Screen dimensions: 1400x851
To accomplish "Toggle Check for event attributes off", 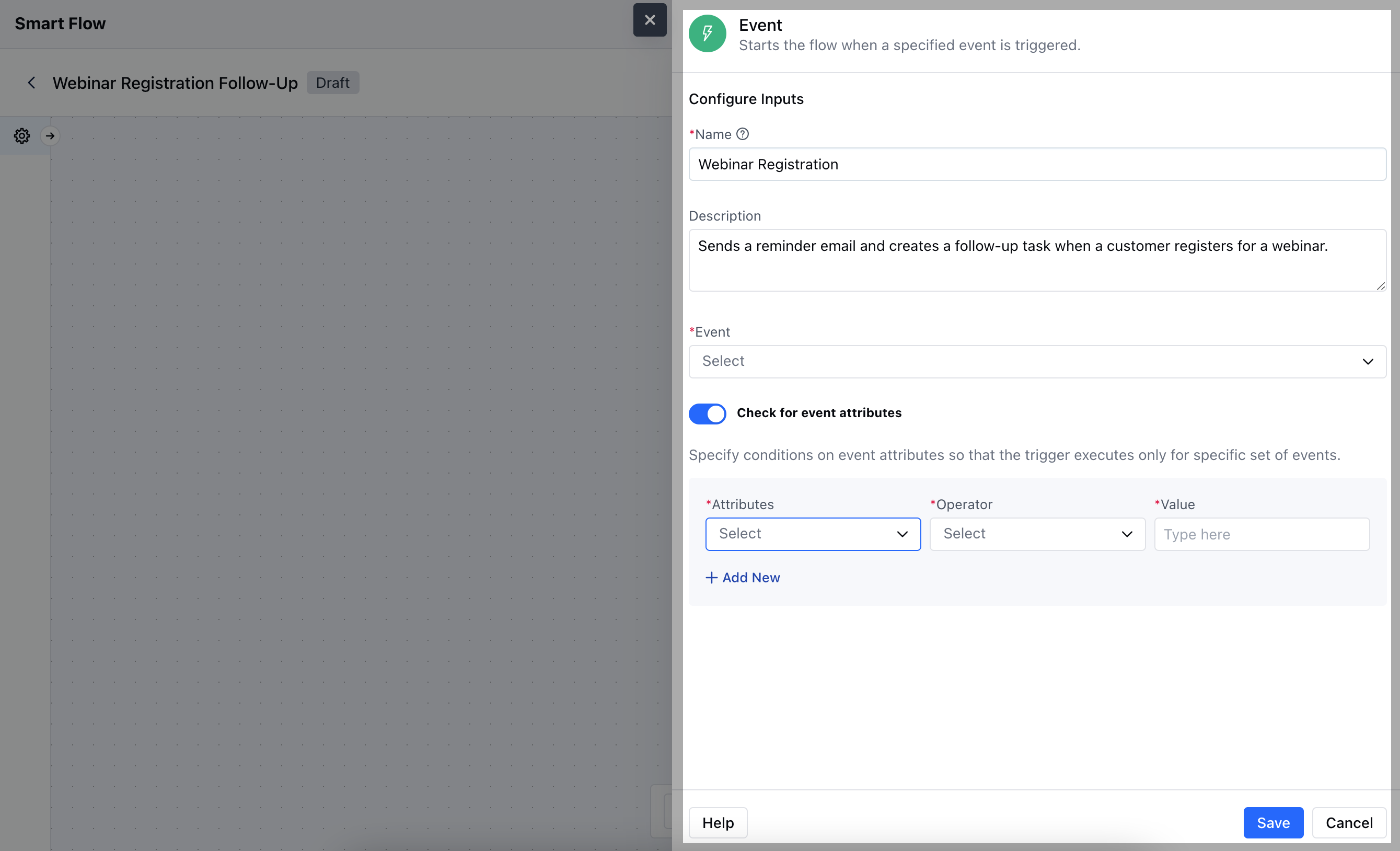I will click(x=707, y=413).
